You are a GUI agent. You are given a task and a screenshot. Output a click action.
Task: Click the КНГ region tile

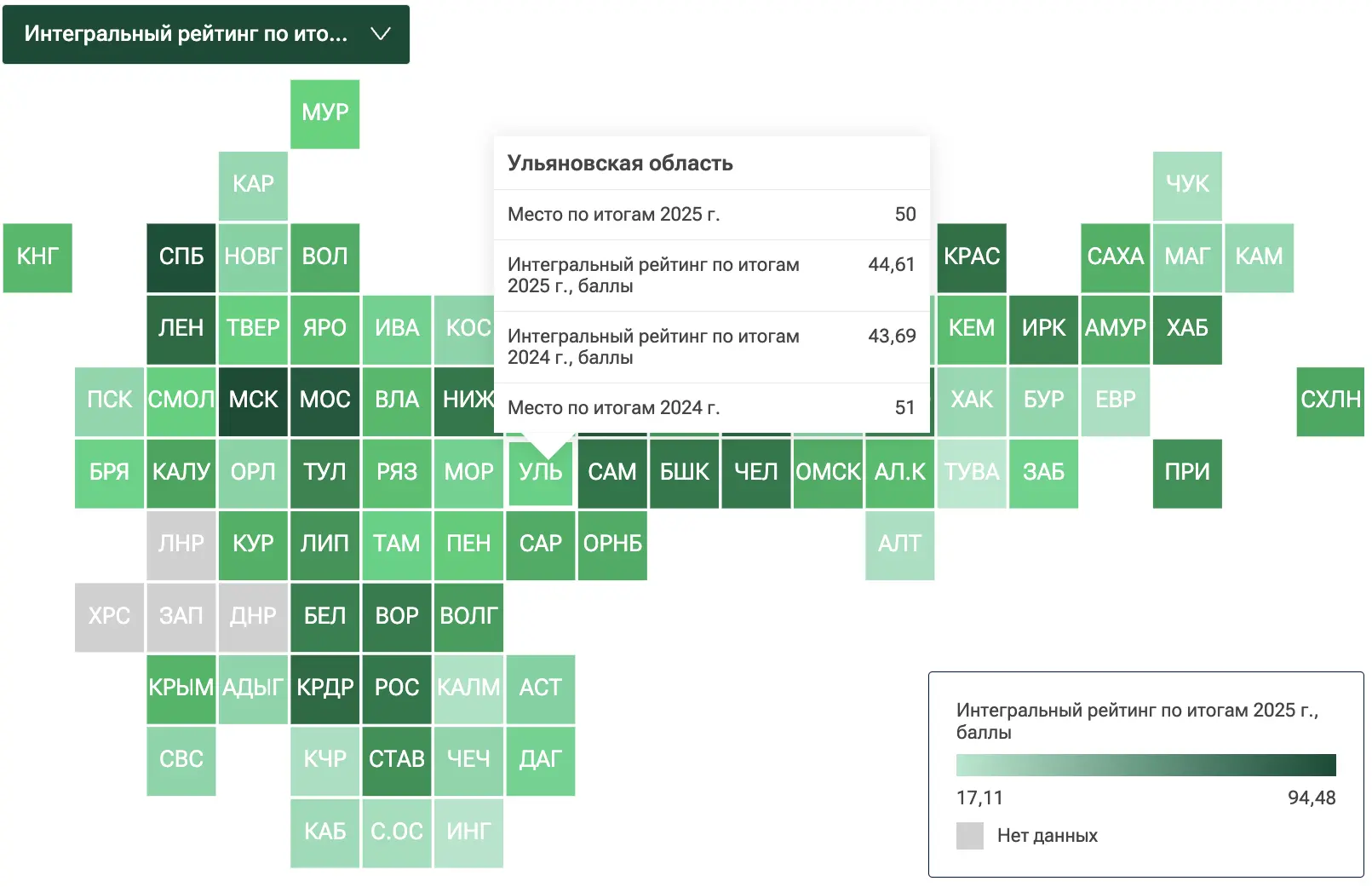(x=37, y=258)
